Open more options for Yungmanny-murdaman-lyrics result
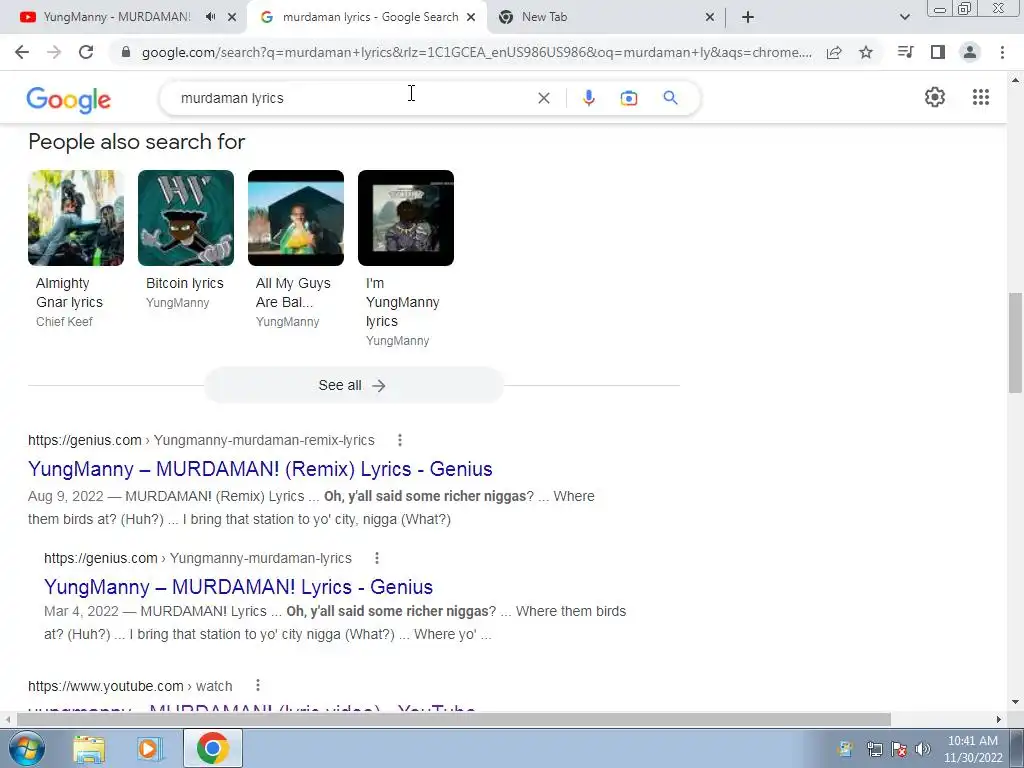The image size is (1024, 768). 377,558
